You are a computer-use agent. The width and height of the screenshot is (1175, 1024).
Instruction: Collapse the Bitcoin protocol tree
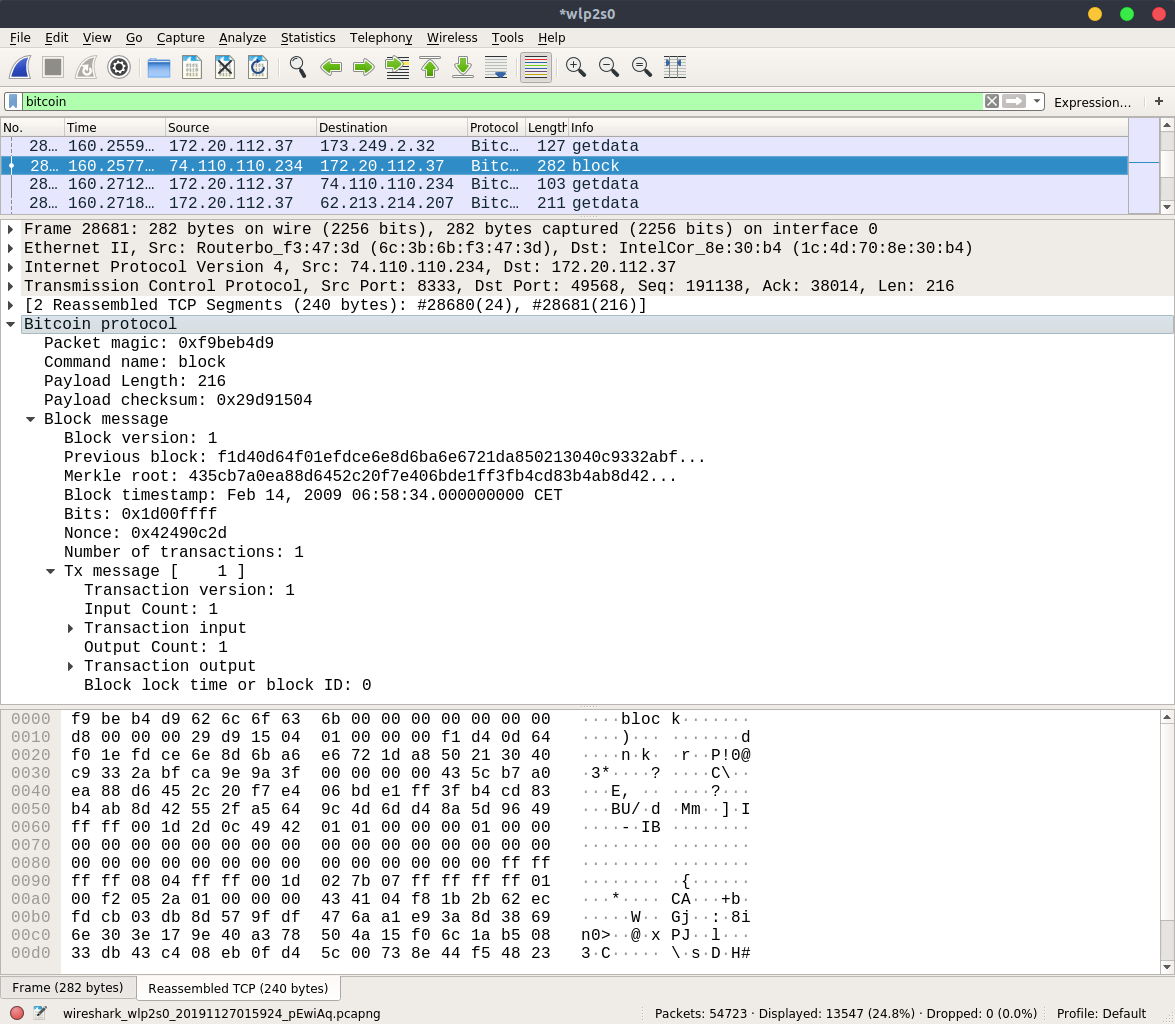(x=10, y=324)
